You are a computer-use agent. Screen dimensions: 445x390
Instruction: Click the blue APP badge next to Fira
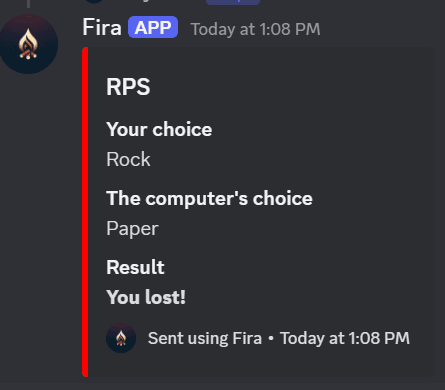tap(153, 27)
